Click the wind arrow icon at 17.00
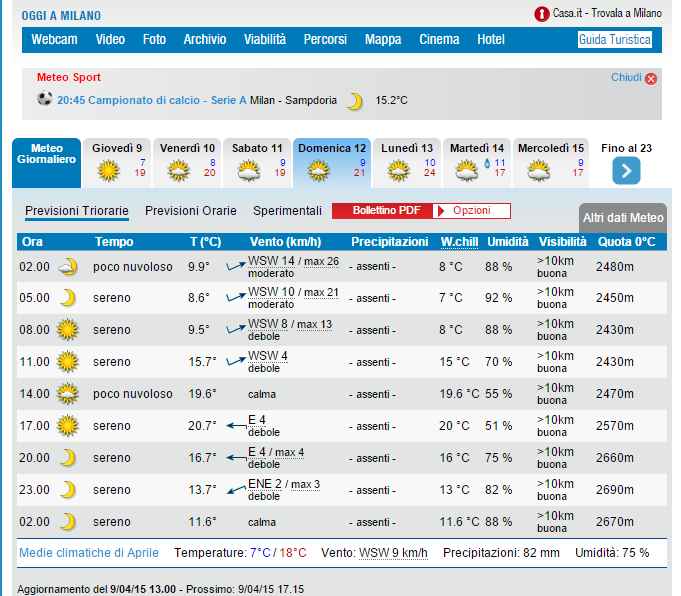This screenshot has height=596, width=681. pos(236,425)
